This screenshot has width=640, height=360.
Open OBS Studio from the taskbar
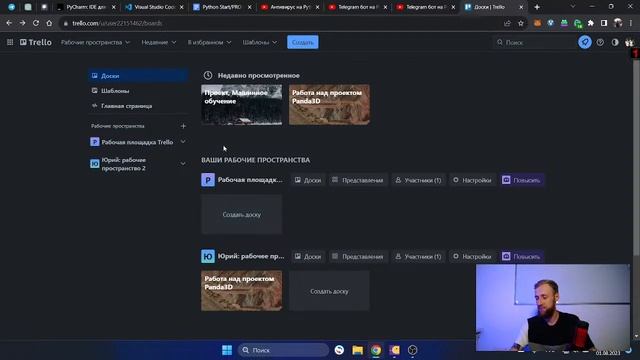(413, 350)
